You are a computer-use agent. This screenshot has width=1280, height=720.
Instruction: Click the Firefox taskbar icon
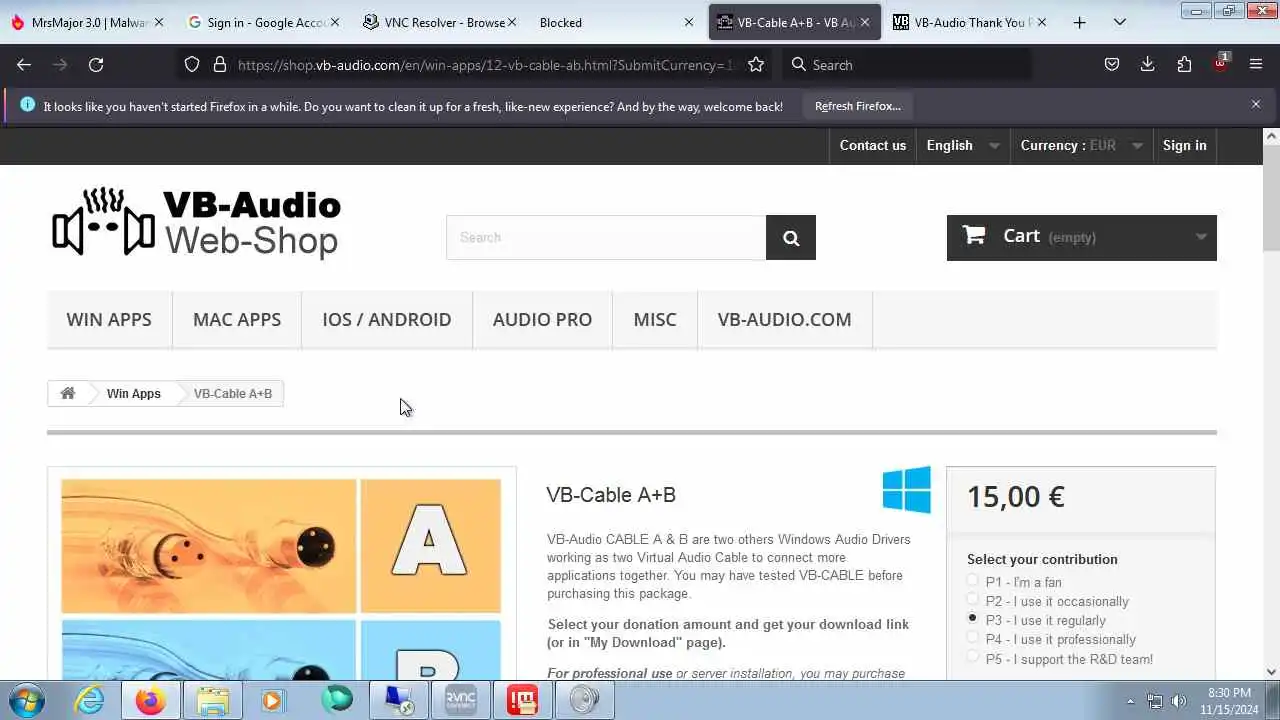coord(151,700)
